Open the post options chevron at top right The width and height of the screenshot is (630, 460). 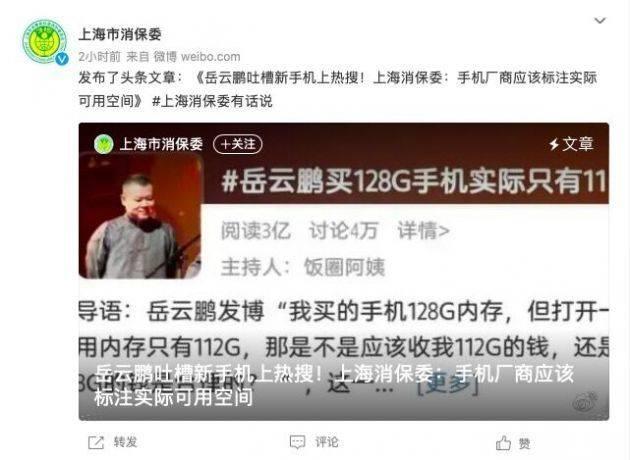599,20
